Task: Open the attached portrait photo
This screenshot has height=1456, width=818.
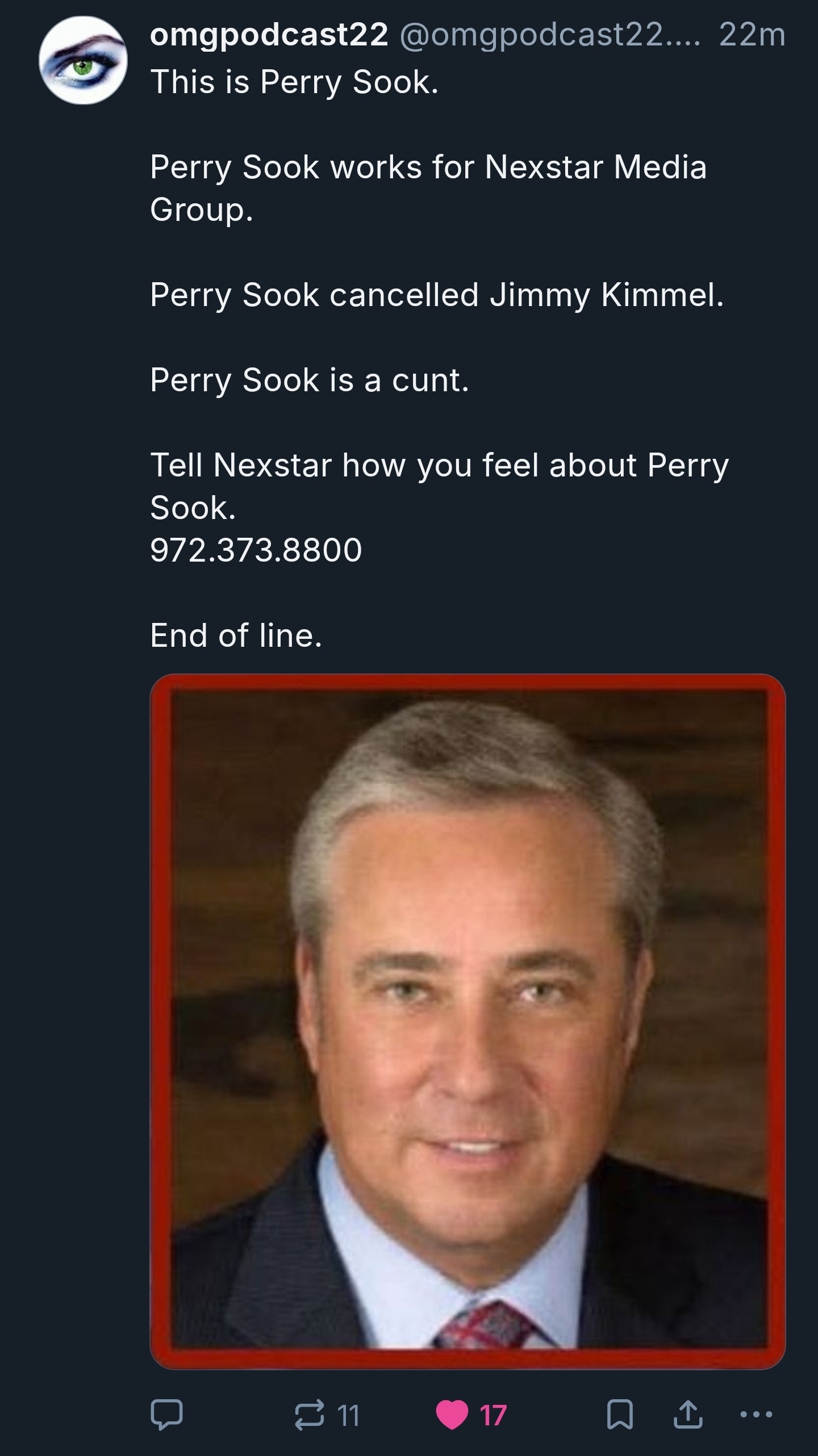Action: point(468,1022)
